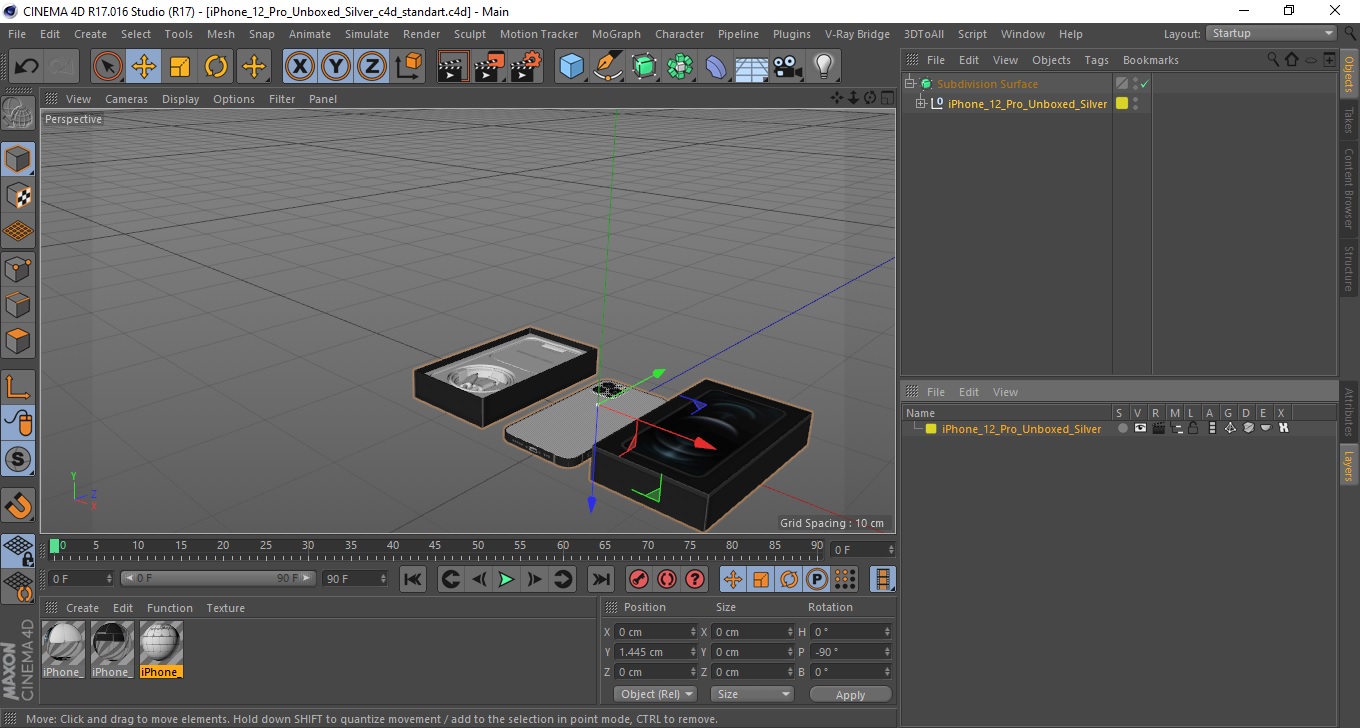Switch to Model mode
Screen dimensions: 1360x728
[18, 159]
